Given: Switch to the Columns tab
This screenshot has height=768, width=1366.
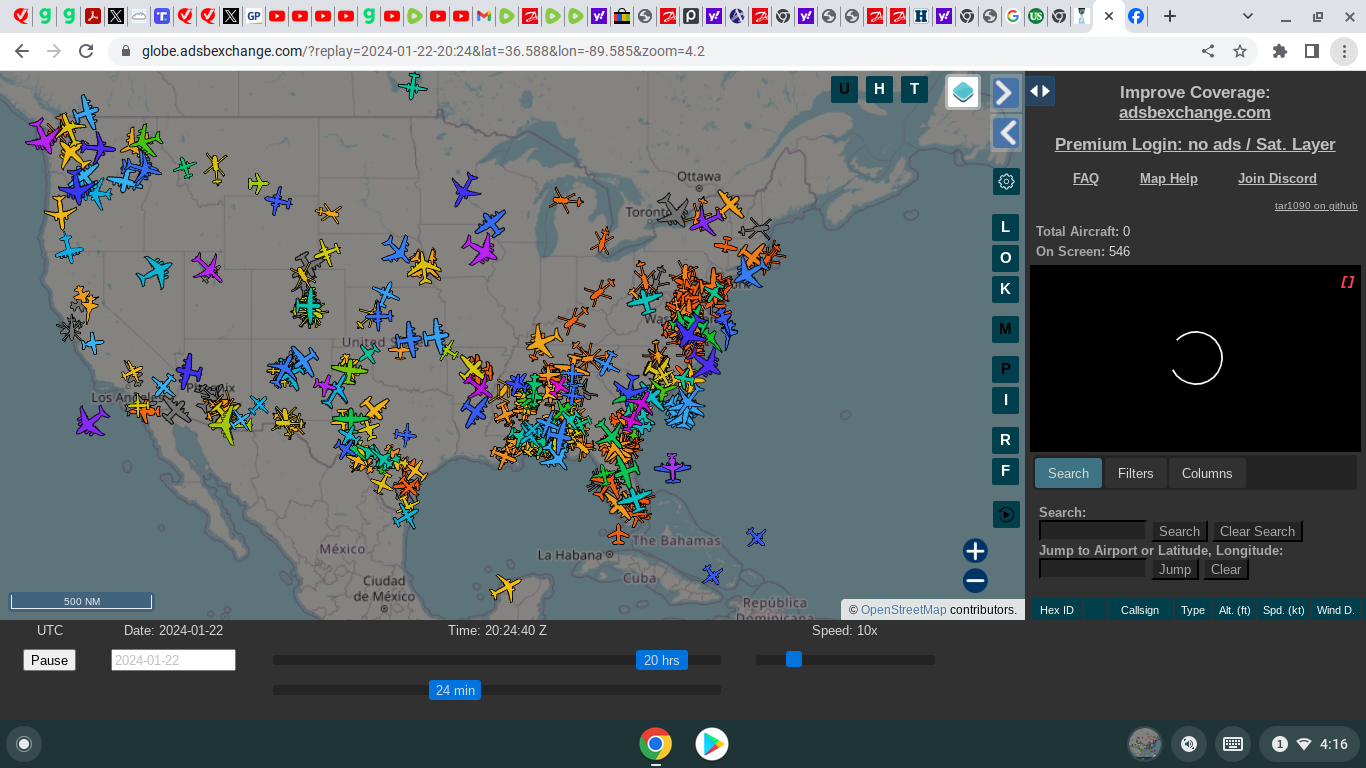Looking at the screenshot, I should click(x=1207, y=473).
